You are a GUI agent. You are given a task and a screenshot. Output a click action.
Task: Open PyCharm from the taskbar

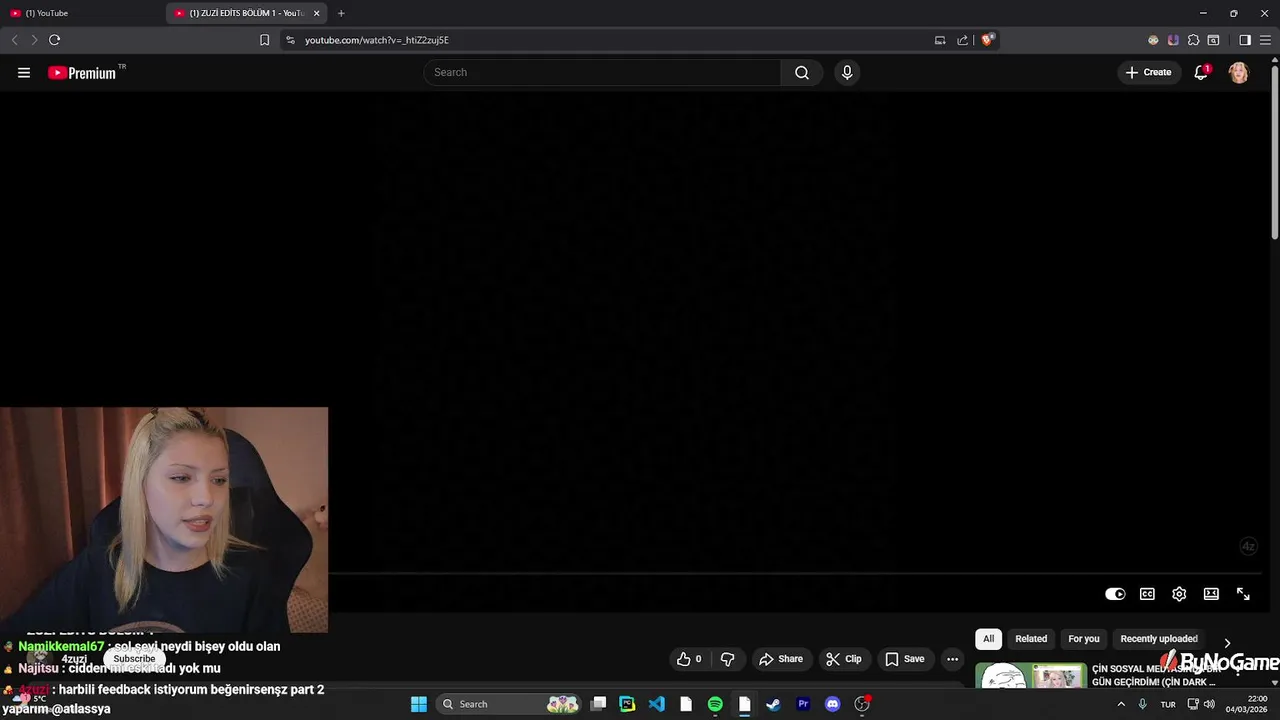pyautogui.click(x=627, y=704)
